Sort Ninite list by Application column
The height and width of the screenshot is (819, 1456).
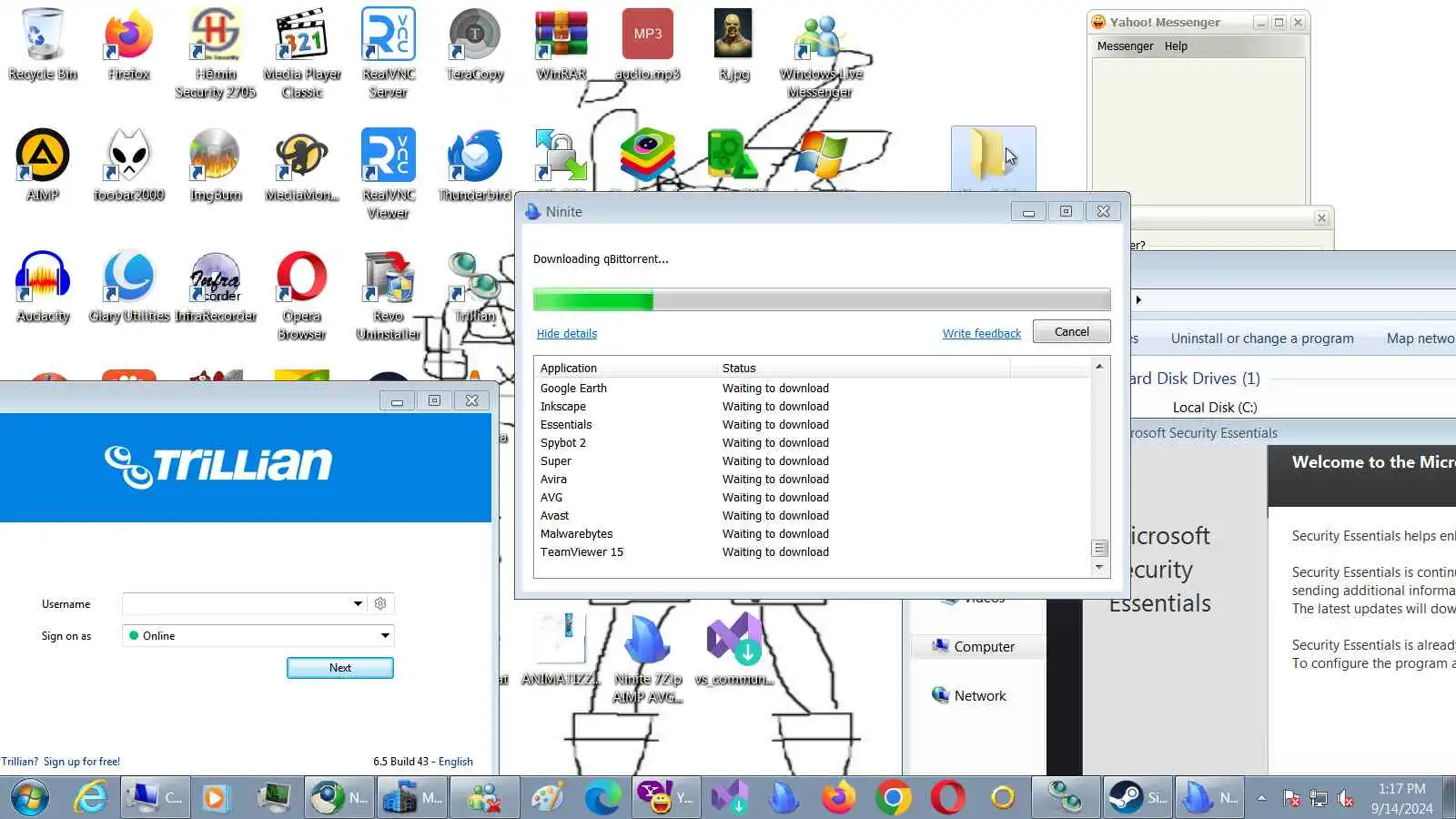626,368
